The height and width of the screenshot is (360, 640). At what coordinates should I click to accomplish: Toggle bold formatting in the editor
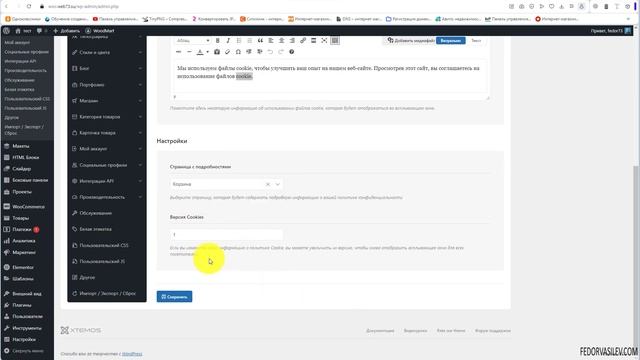[218, 40]
